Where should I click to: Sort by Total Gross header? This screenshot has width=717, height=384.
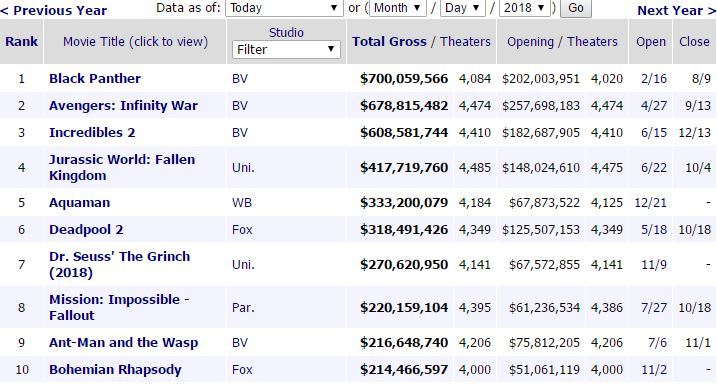point(389,42)
